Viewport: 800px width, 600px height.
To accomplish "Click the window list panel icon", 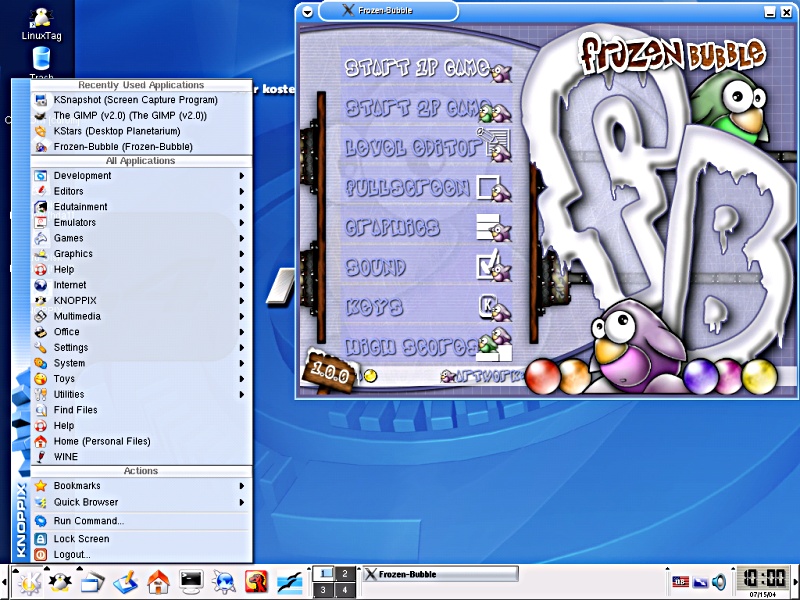I will [92, 582].
